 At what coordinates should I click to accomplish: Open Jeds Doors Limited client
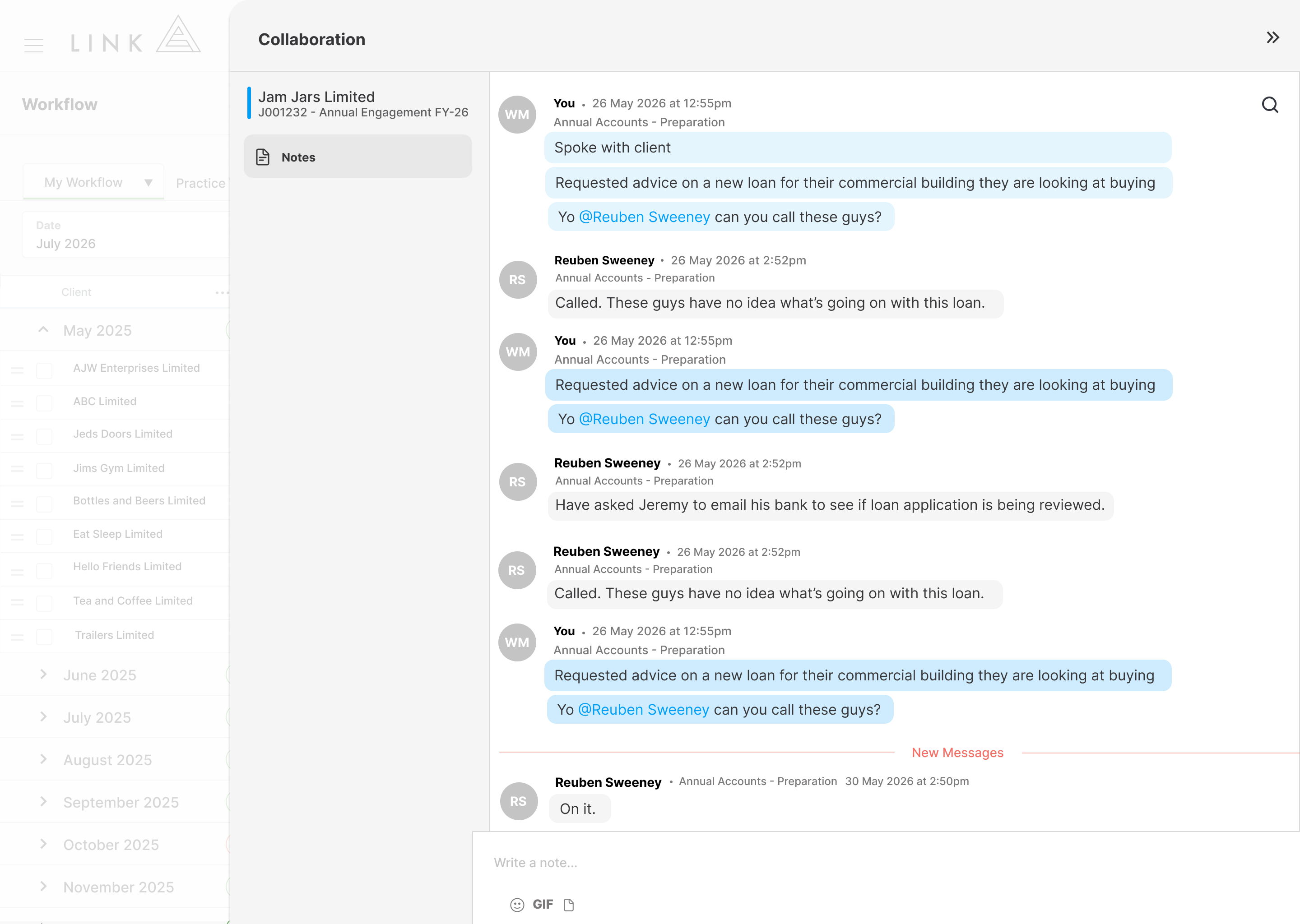tap(123, 434)
